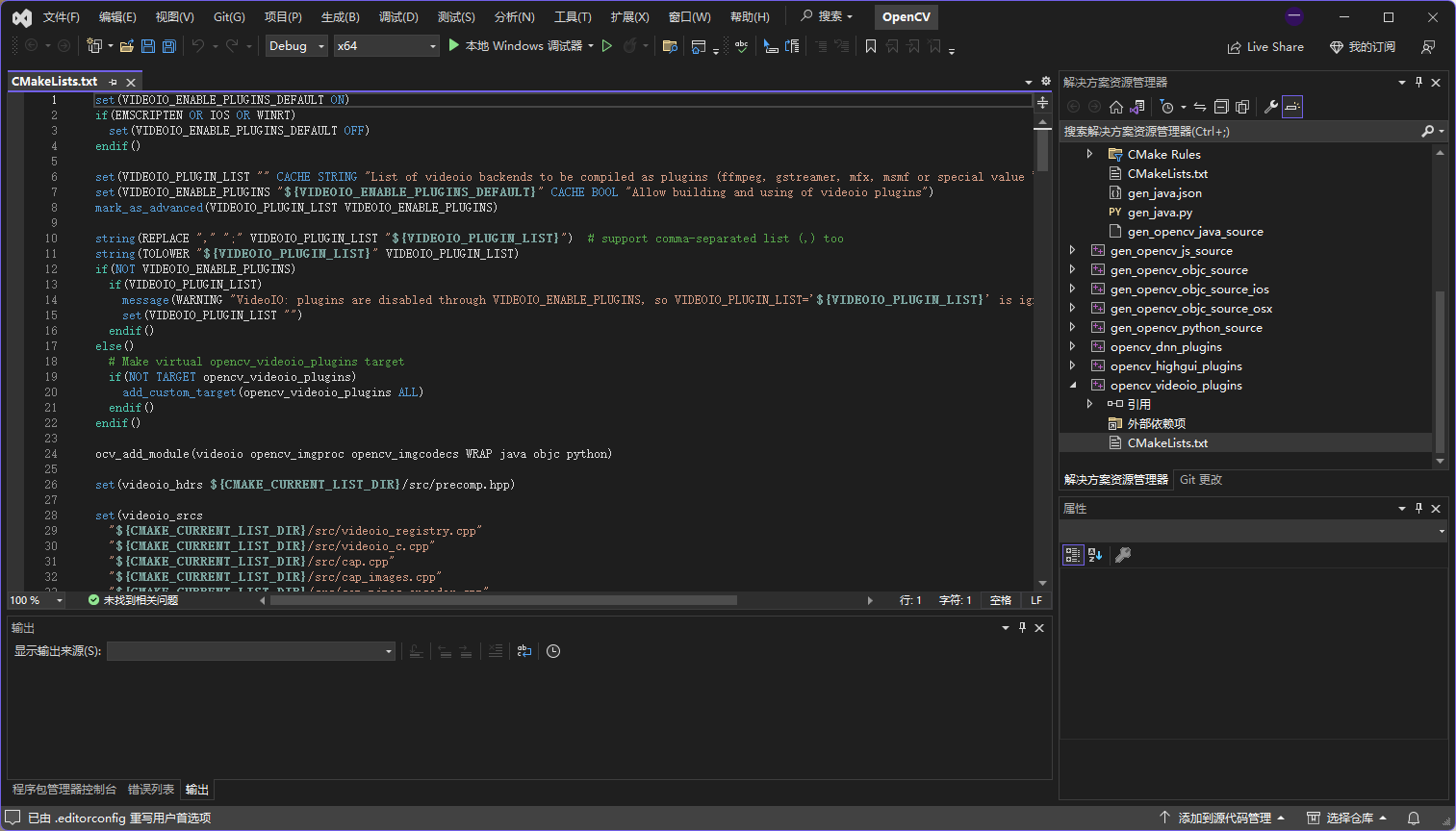Open the 文件(F) menu
This screenshot has width=1456, height=831.
(62, 17)
